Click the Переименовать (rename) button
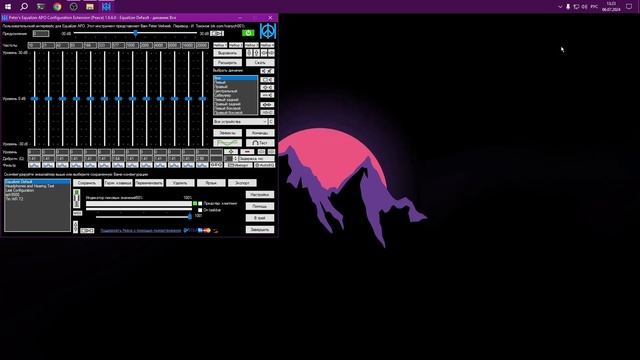 click(149, 183)
